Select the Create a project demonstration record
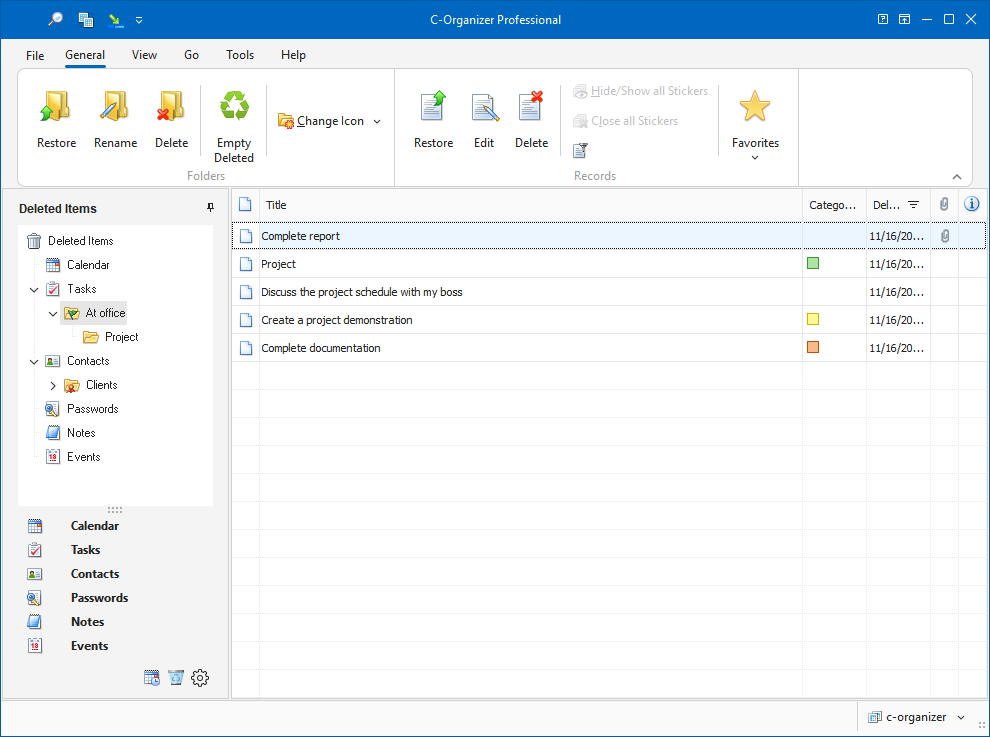This screenshot has height=737, width=990. tap(608, 320)
